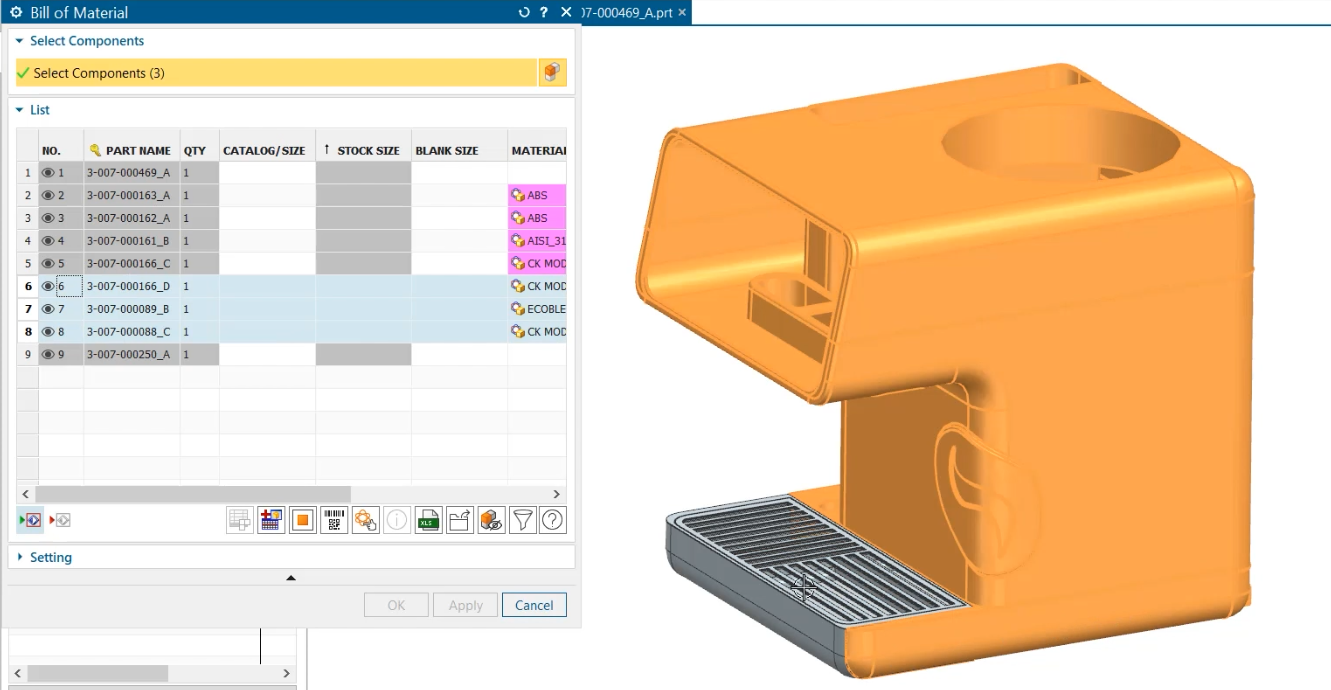Viewport: 1331px width, 690px height.
Task: Click the list scrollbar left arrow
Action: tap(26, 494)
